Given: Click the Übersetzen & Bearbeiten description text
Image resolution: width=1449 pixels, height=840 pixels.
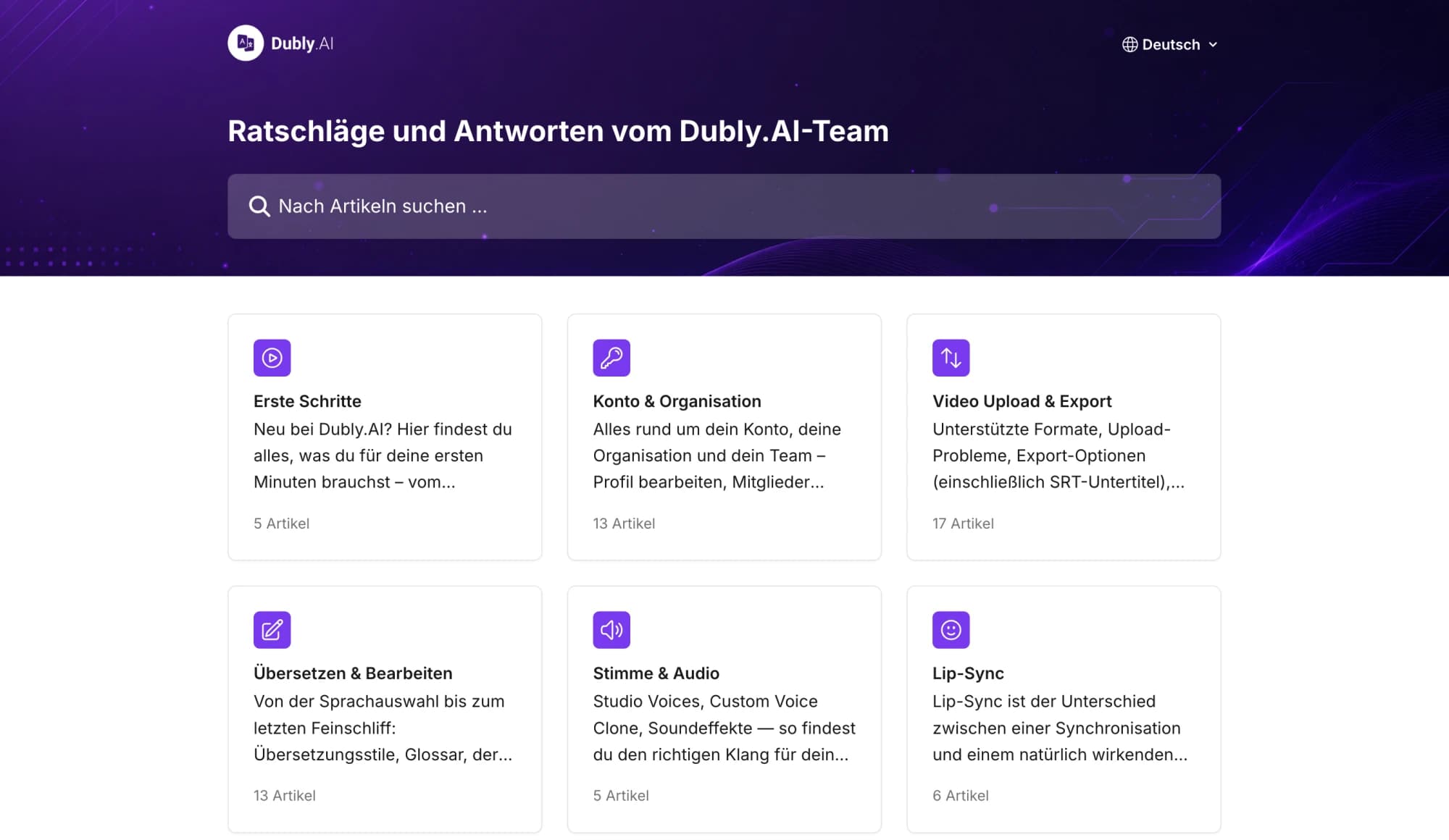Looking at the screenshot, I should tap(383, 728).
